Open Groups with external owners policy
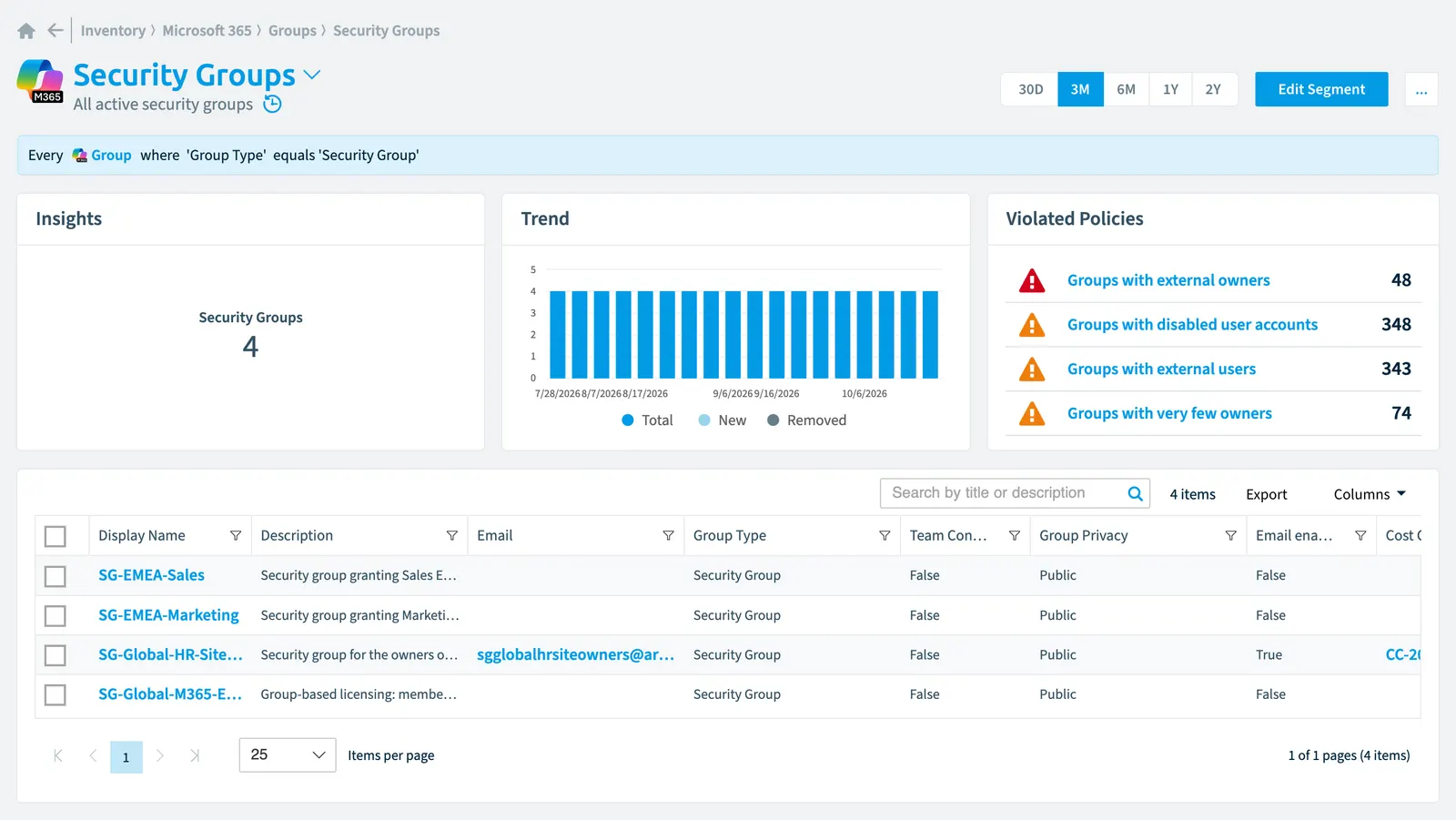 [1168, 280]
